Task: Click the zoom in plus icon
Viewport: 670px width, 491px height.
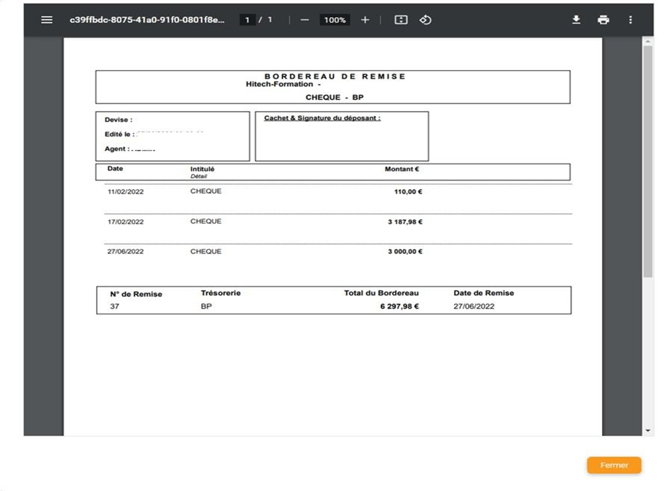Action: (x=365, y=20)
